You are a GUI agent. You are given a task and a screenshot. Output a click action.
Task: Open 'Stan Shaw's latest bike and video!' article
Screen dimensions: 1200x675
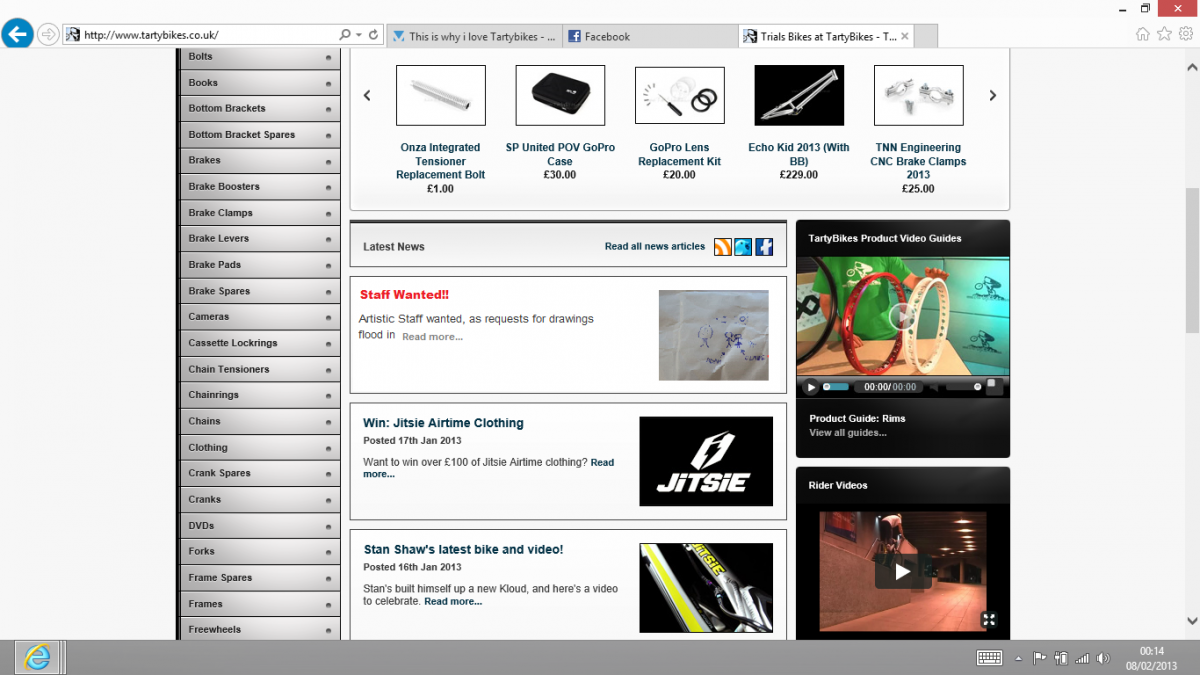[463, 549]
